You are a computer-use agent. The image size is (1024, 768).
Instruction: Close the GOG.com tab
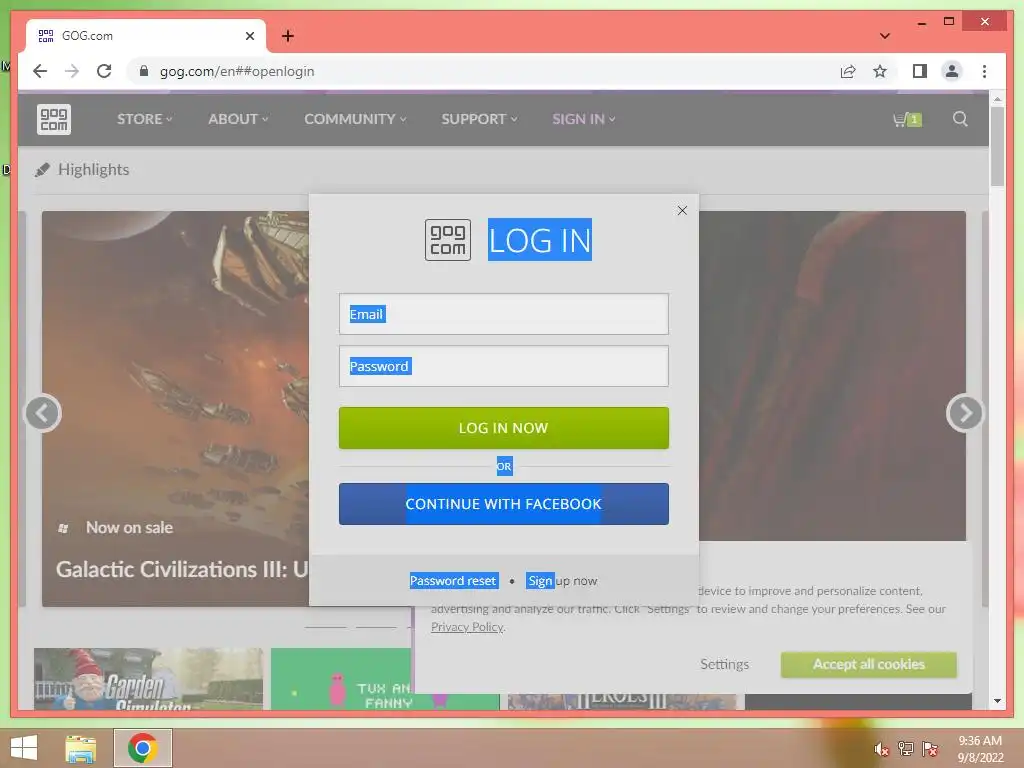pos(249,36)
